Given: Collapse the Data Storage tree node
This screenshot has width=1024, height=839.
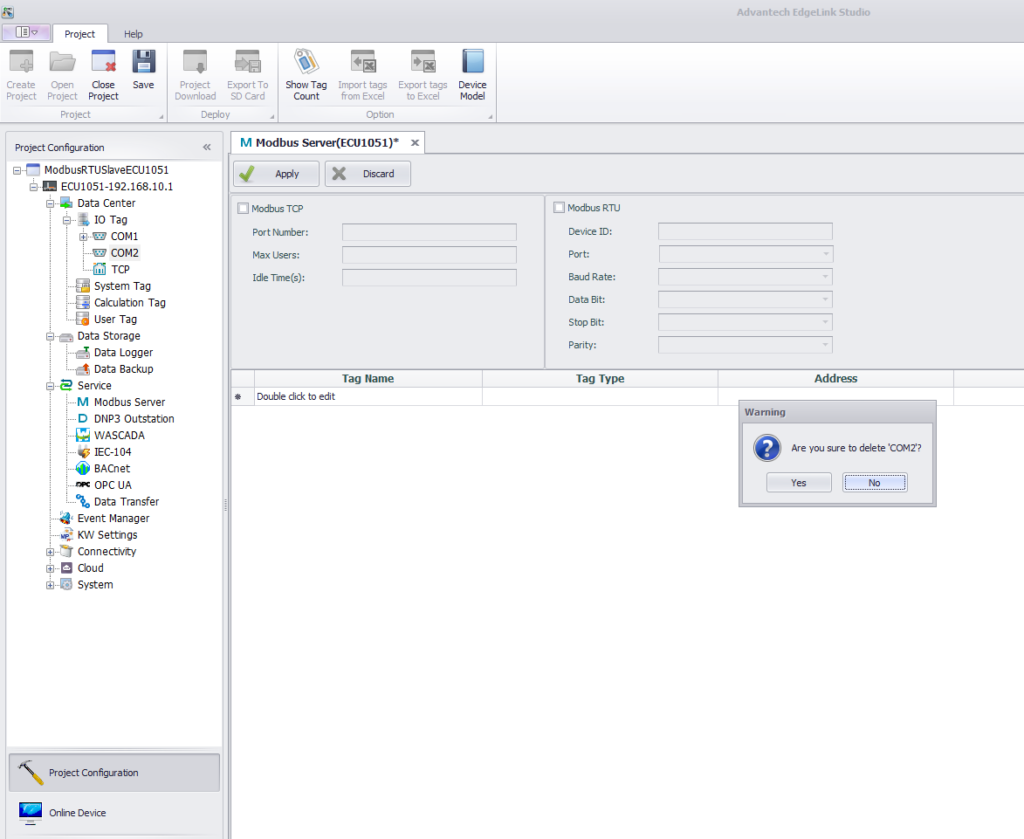Looking at the screenshot, I should point(50,336).
